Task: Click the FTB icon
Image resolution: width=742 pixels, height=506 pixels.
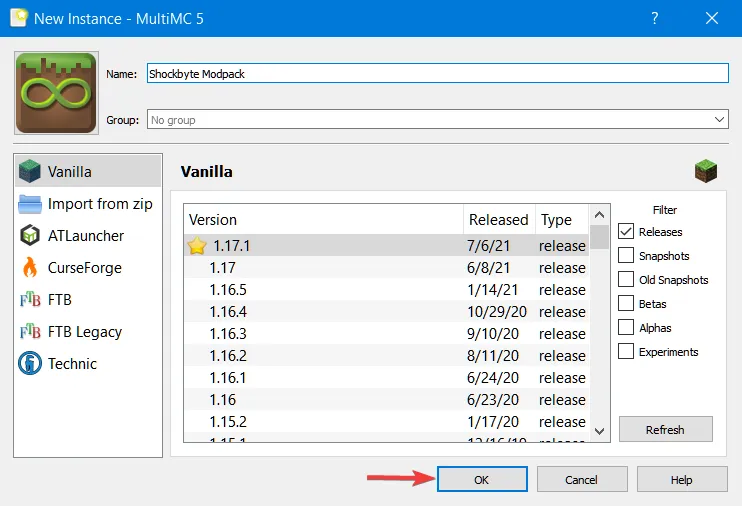Action: [30, 300]
